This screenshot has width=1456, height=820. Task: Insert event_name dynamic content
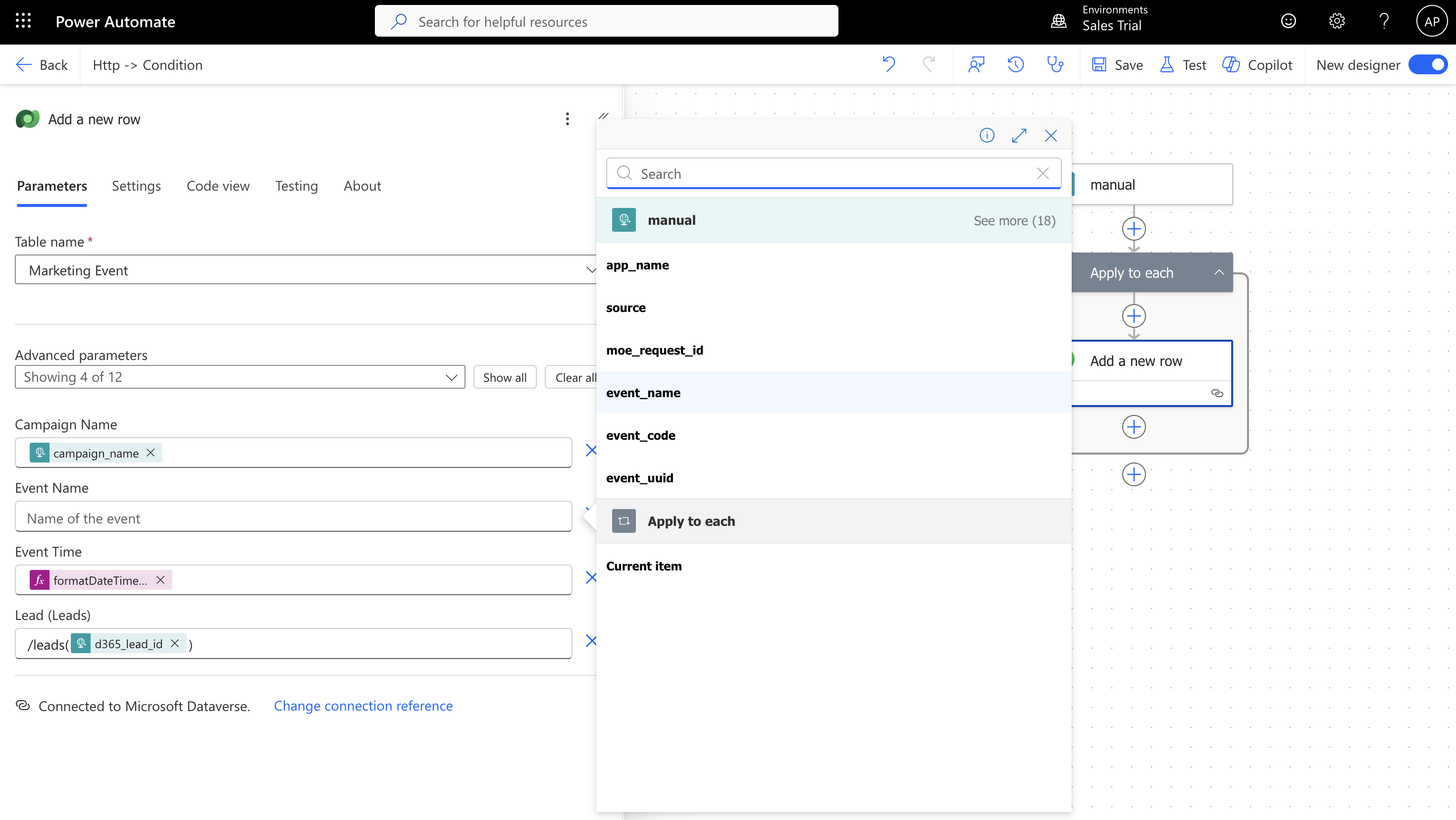(x=833, y=393)
